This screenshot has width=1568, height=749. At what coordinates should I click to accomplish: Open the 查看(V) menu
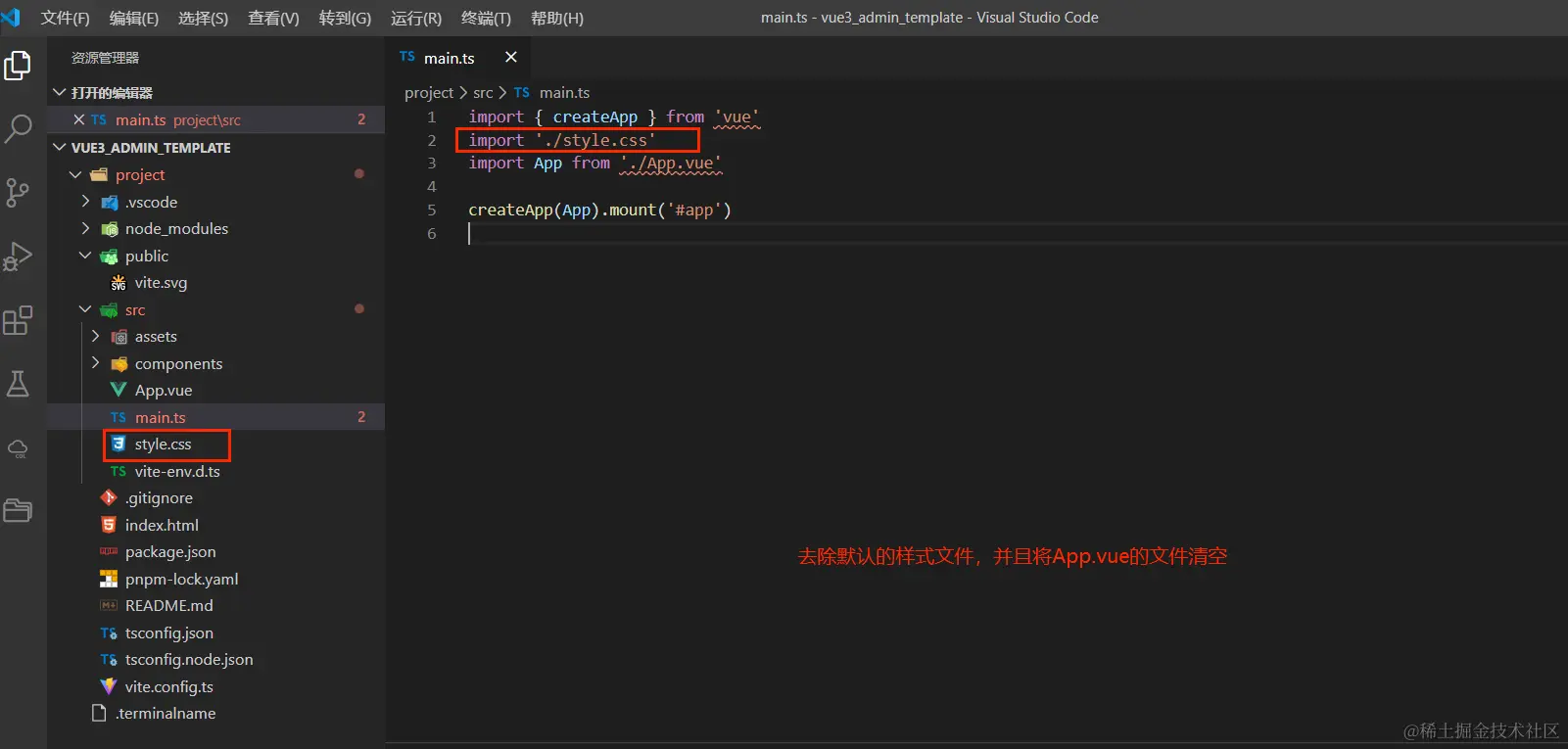click(273, 18)
